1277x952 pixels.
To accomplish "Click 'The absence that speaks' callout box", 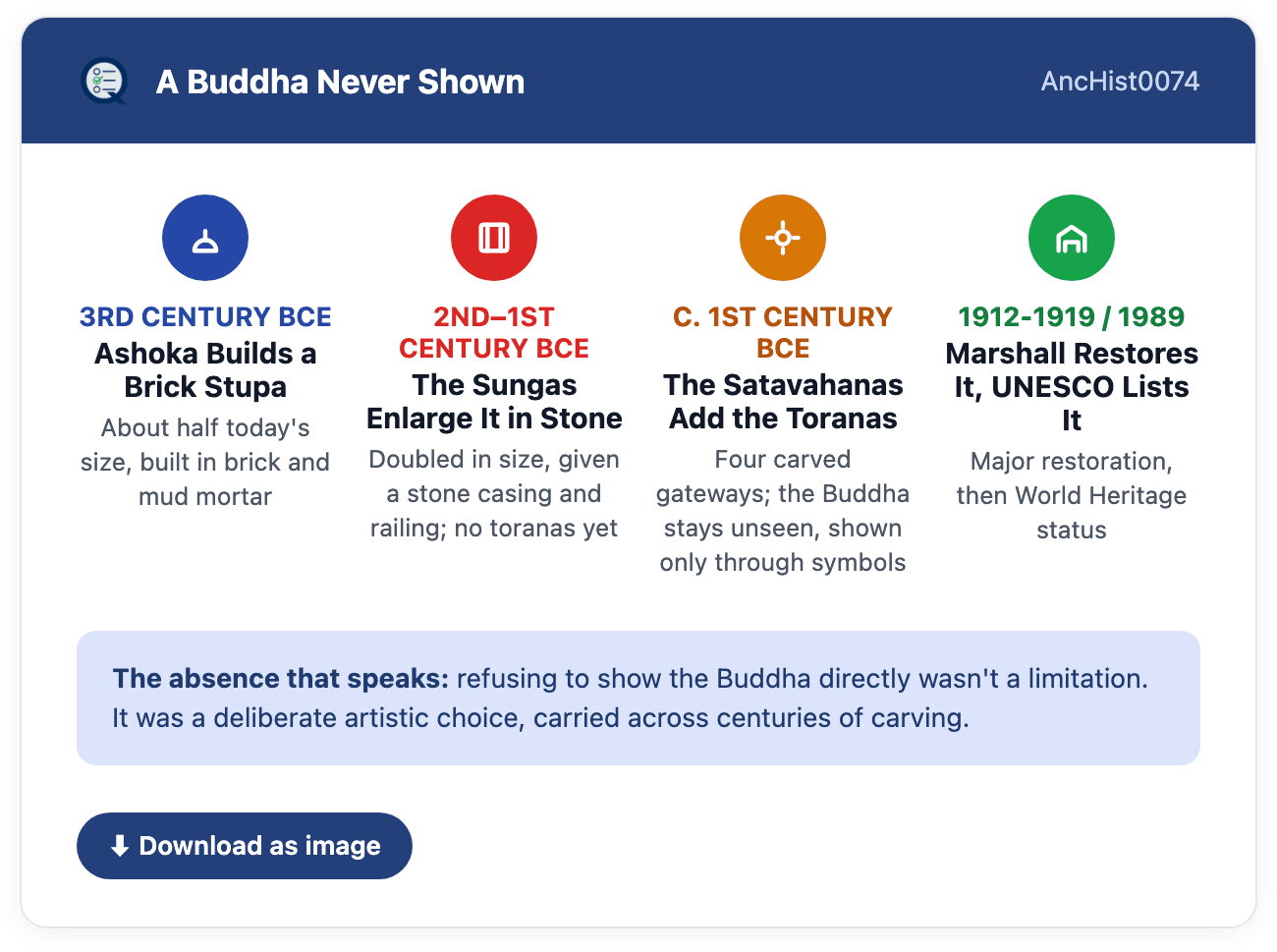I will point(638,698).
